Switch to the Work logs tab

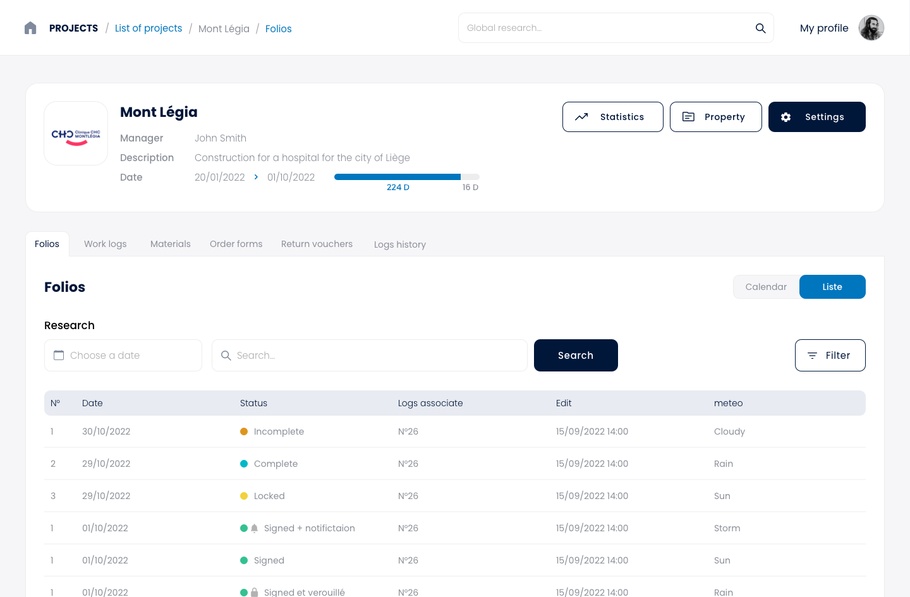pos(105,244)
